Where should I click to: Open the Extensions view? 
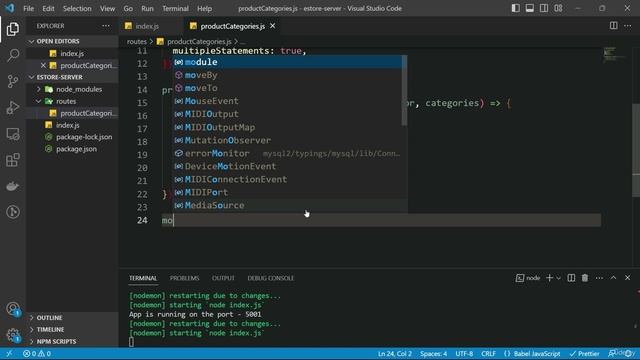click(13, 160)
